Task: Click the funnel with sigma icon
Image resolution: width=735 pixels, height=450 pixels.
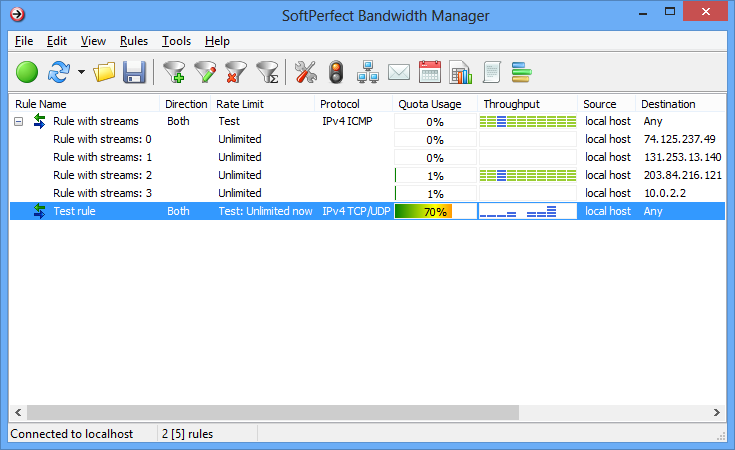Action: click(268, 72)
